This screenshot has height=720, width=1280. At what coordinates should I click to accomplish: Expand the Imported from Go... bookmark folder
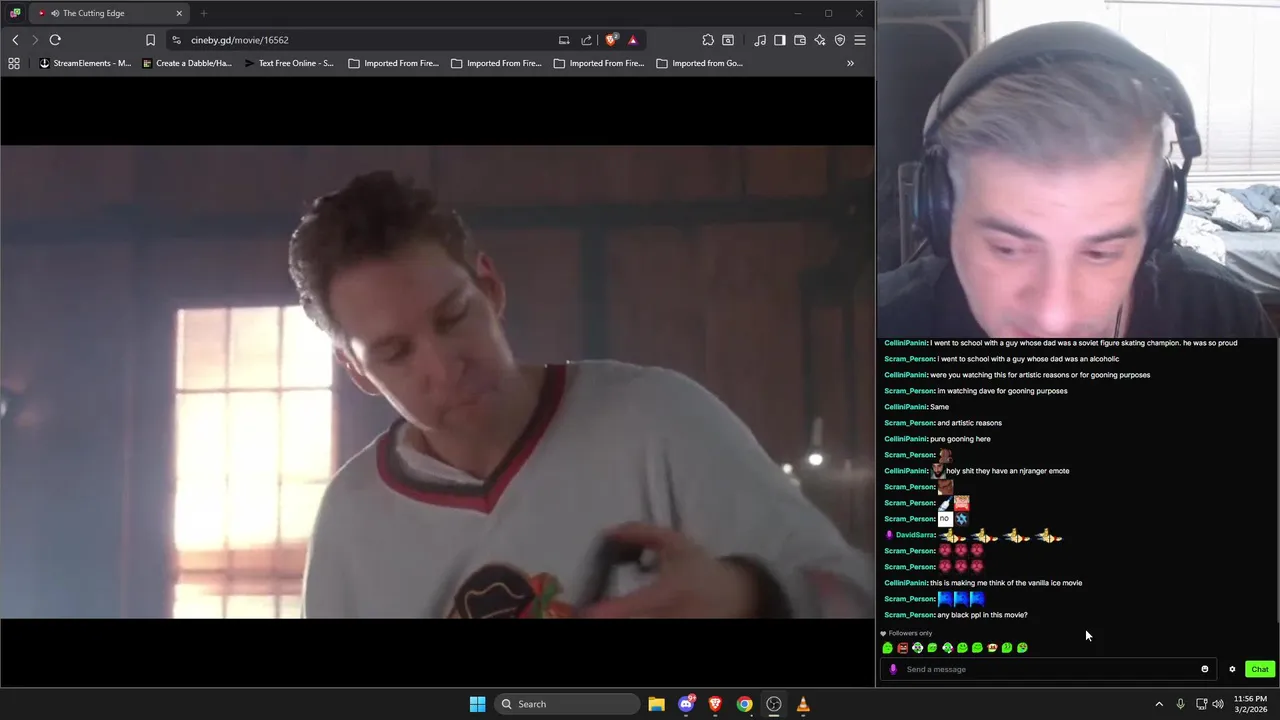(700, 63)
